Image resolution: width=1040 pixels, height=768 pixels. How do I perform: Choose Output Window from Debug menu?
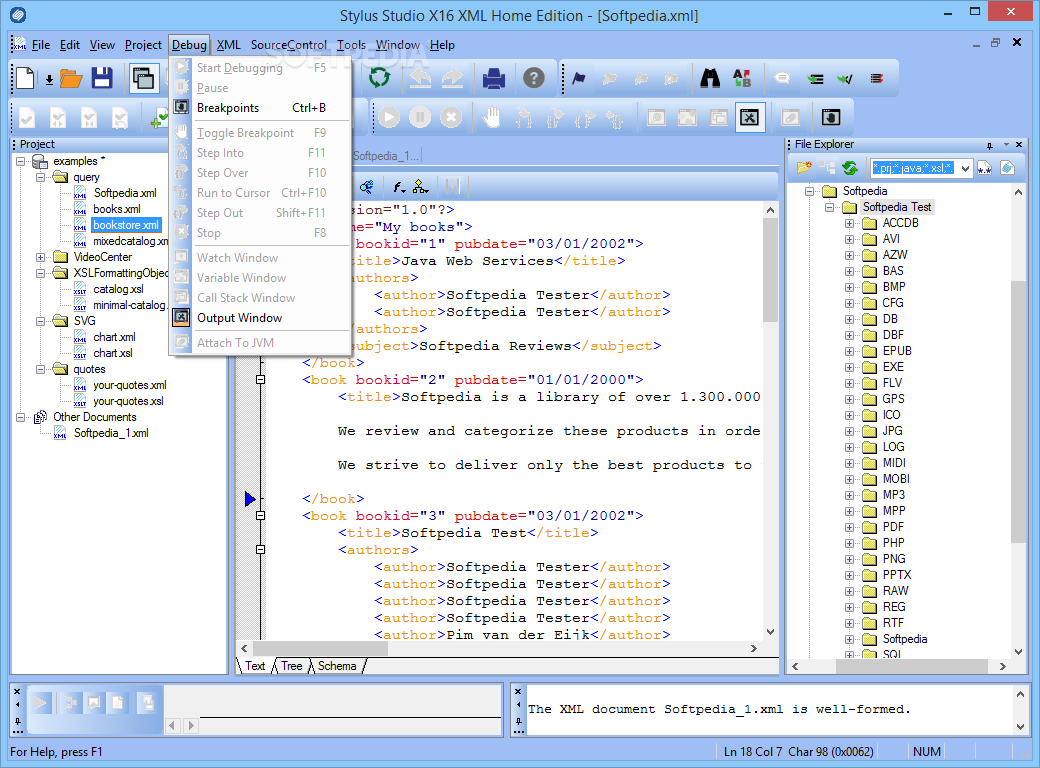(261, 318)
